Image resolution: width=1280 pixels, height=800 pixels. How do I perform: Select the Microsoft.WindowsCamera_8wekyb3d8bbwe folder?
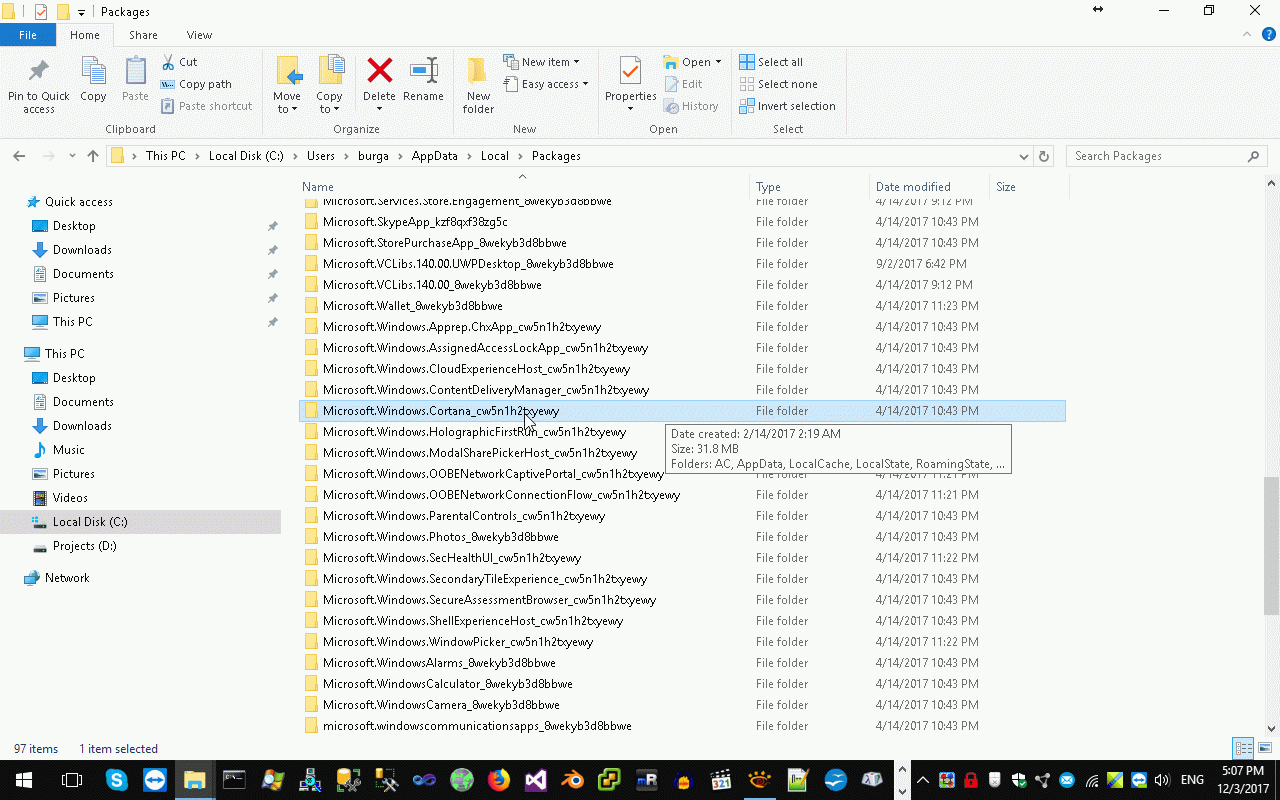(441, 705)
